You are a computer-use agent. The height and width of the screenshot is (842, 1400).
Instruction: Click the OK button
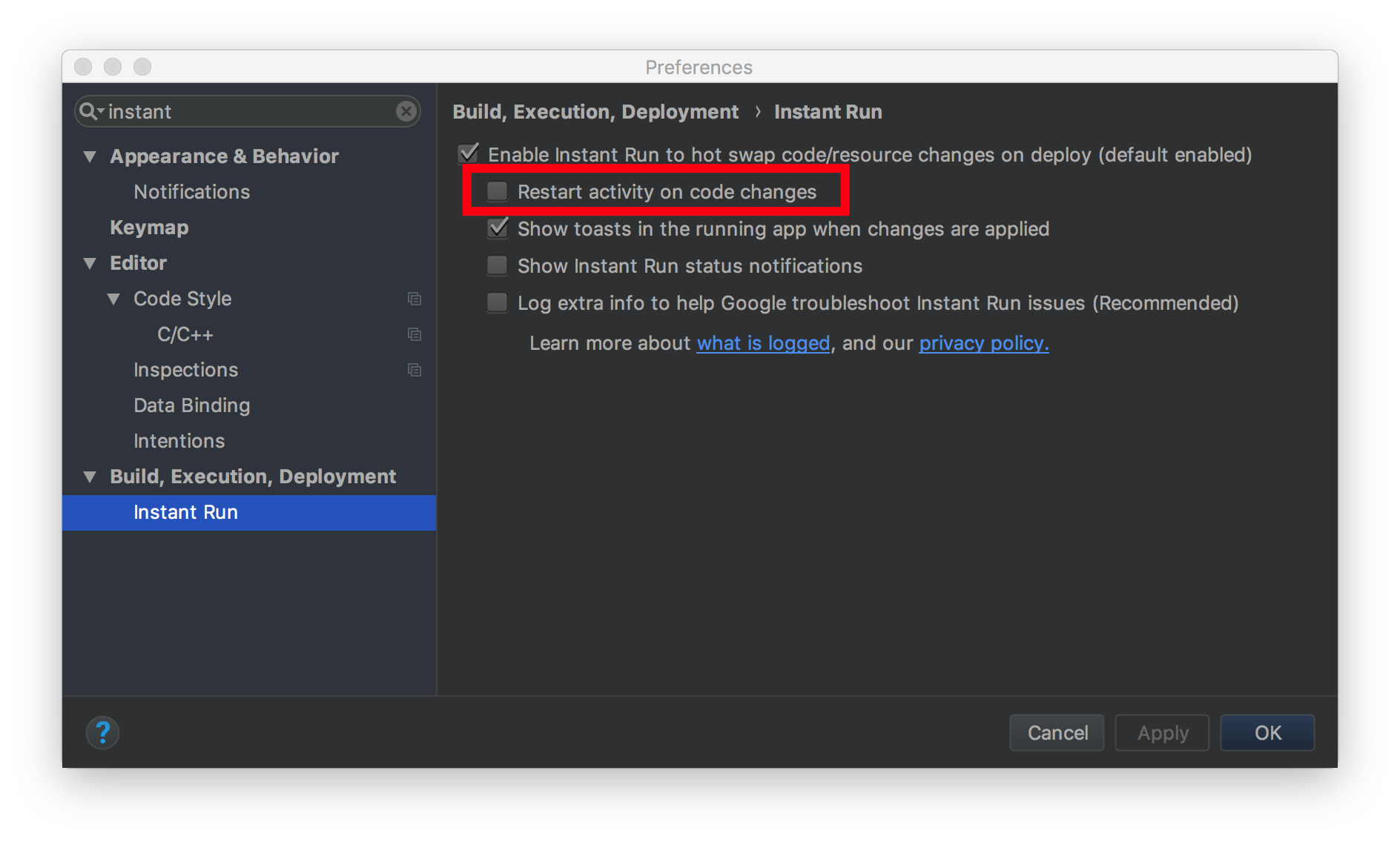point(1267,732)
